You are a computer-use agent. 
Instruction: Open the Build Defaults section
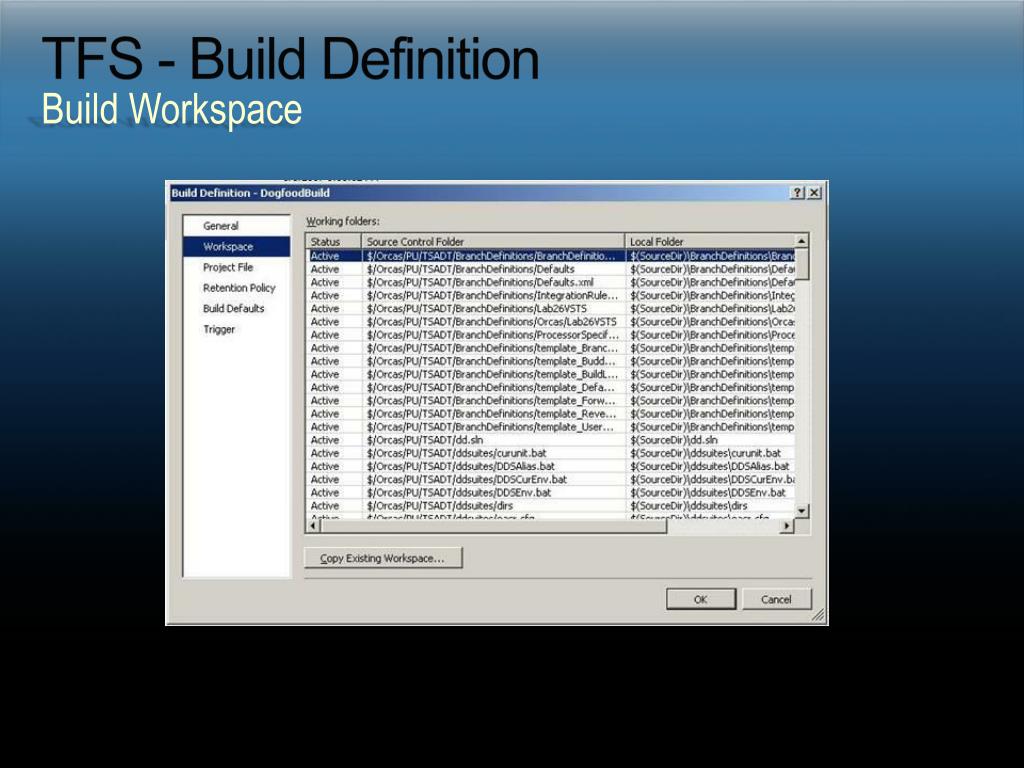[234, 308]
